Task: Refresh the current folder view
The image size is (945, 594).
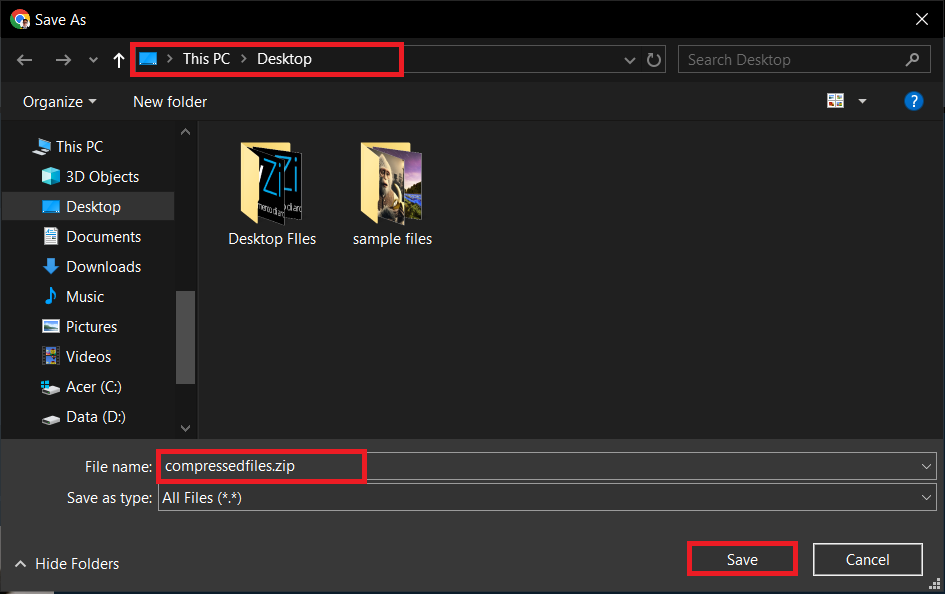Action: point(654,59)
